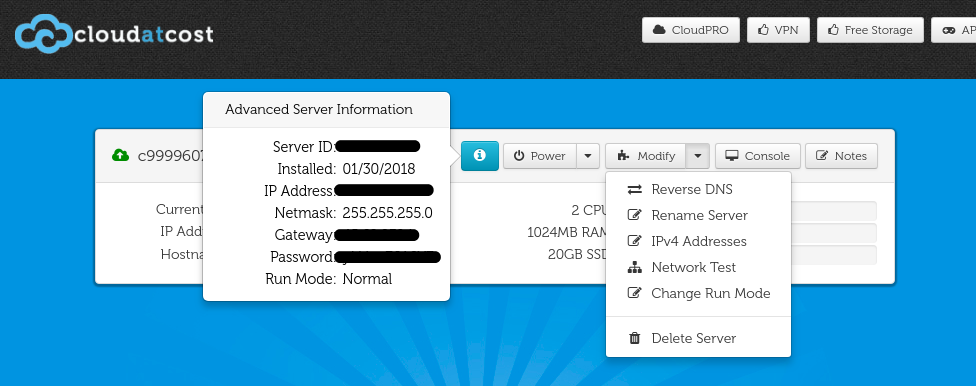Viewport: 976px width, 386px height.
Task: Click the 1024MB RAM text
Action: pyautogui.click(x=566, y=233)
